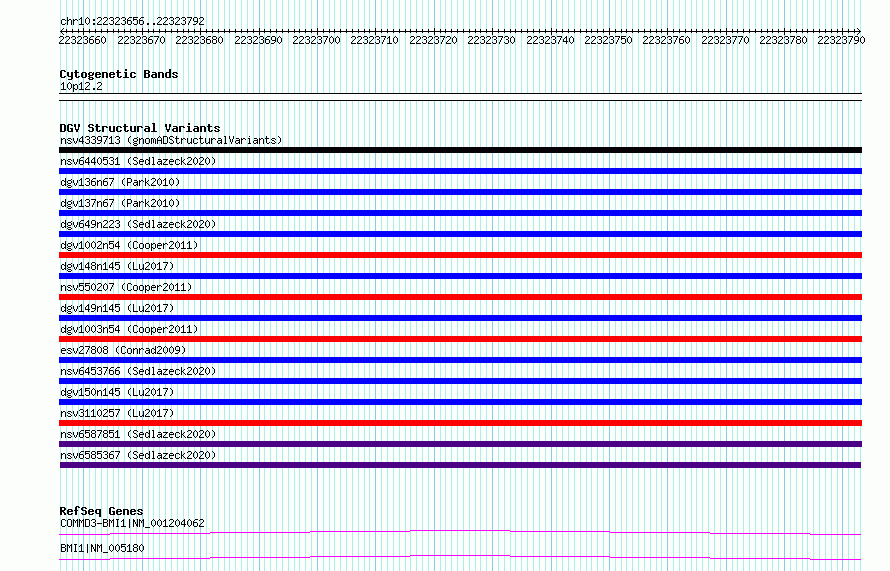This screenshot has width=890, height=571.
Task: Click ruler position 22323690
Action: click(258, 40)
